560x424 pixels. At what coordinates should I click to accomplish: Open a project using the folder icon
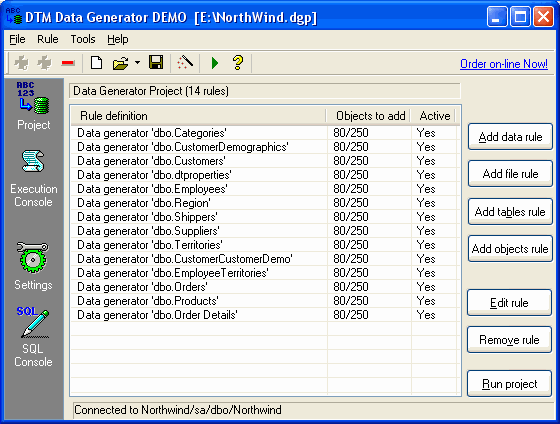tap(120, 63)
